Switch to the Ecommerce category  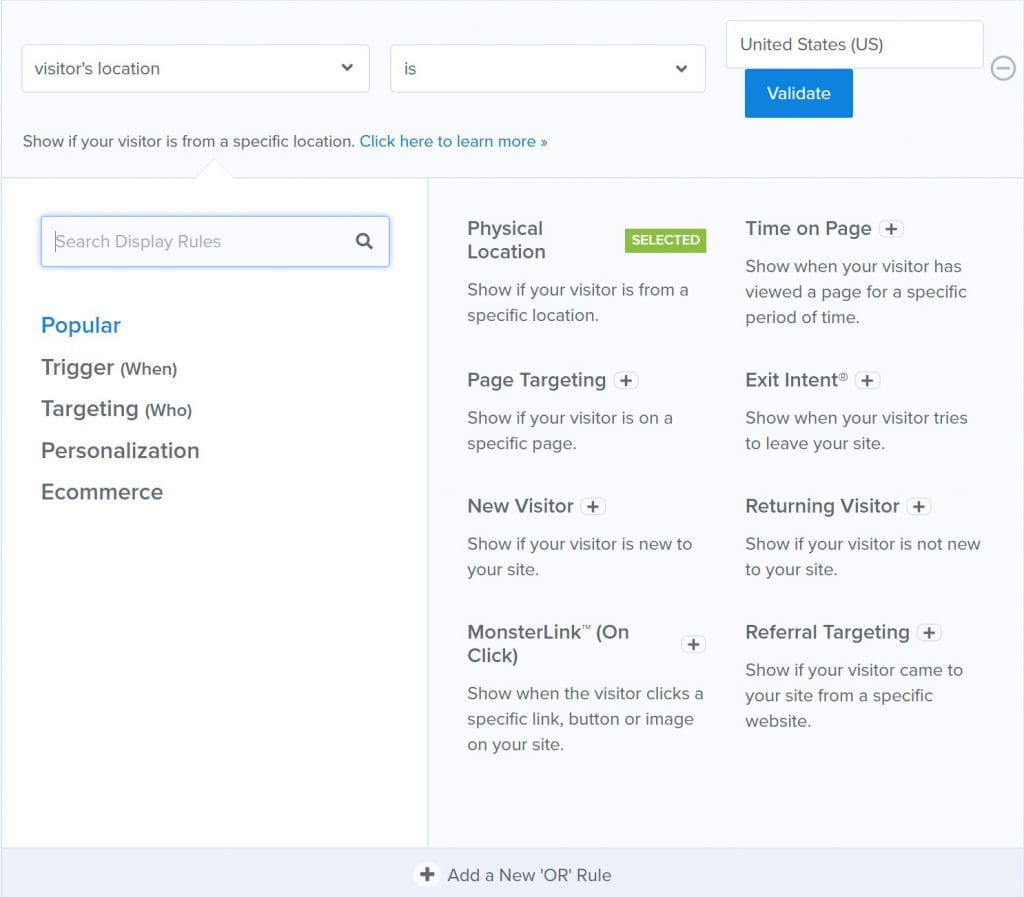tap(102, 491)
